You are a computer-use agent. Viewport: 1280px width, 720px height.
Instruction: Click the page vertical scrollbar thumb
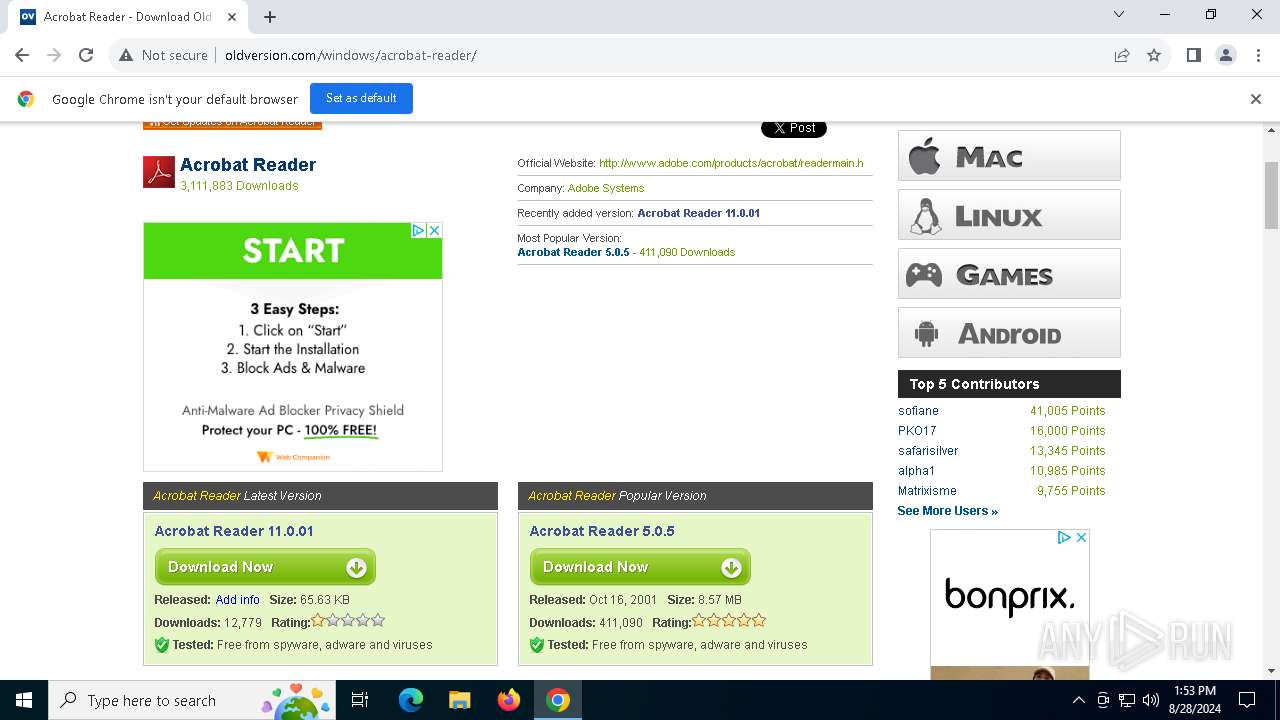pyautogui.click(x=1271, y=195)
